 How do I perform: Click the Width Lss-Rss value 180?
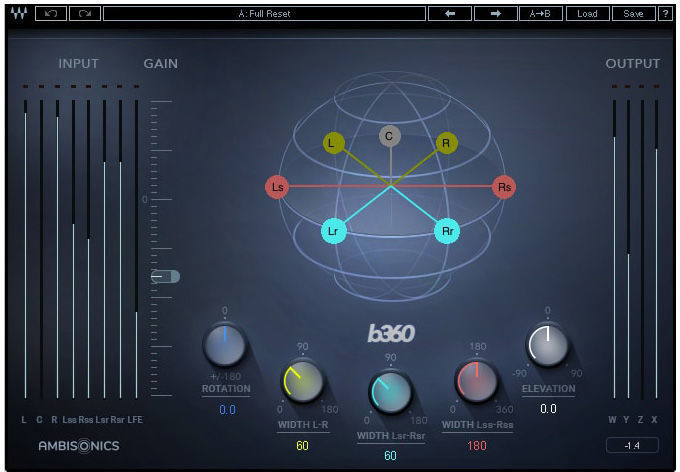point(477,446)
